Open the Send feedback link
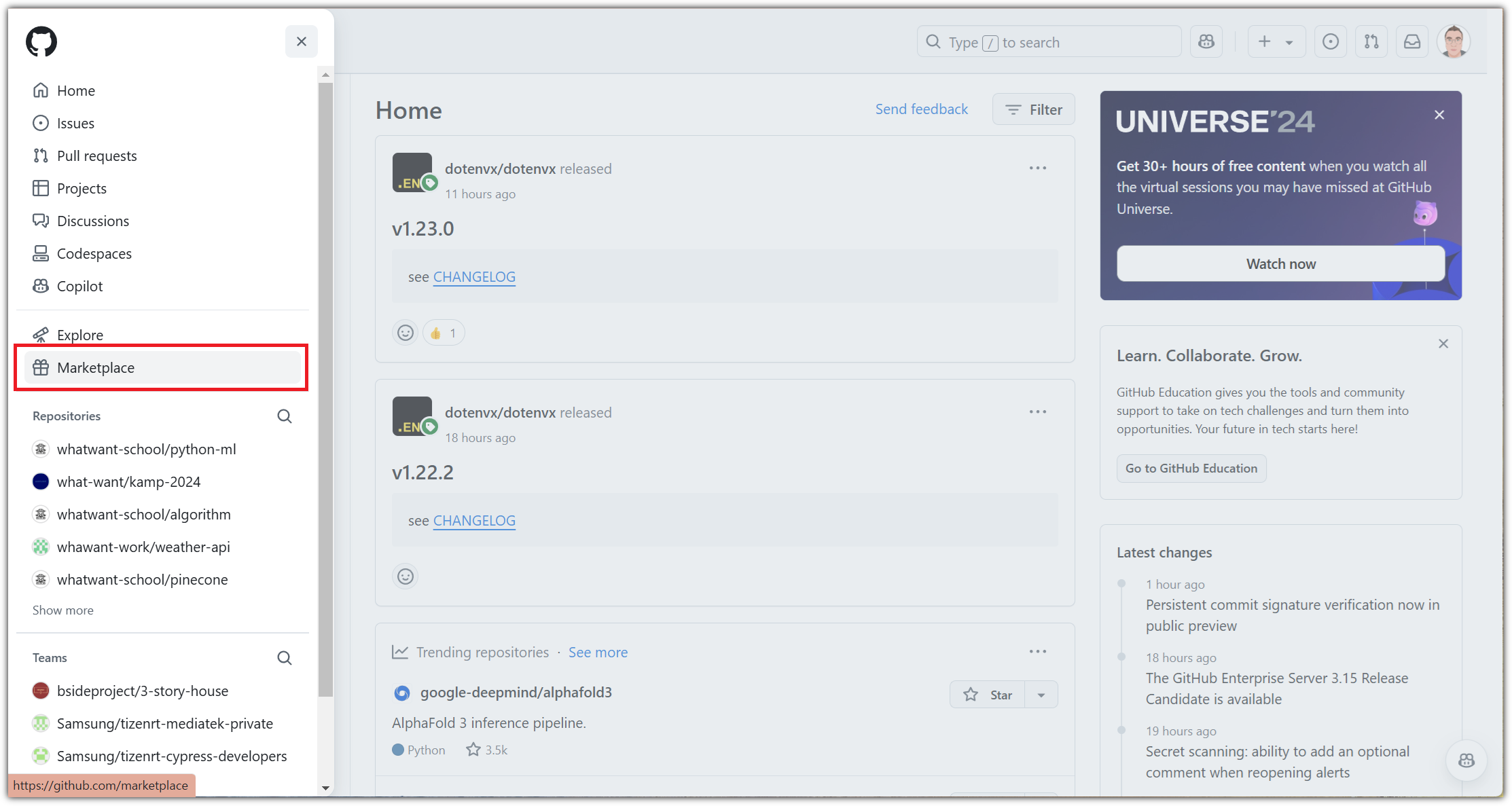The height and width of the screenshot is (806, 1512). [x=921, y=109]
